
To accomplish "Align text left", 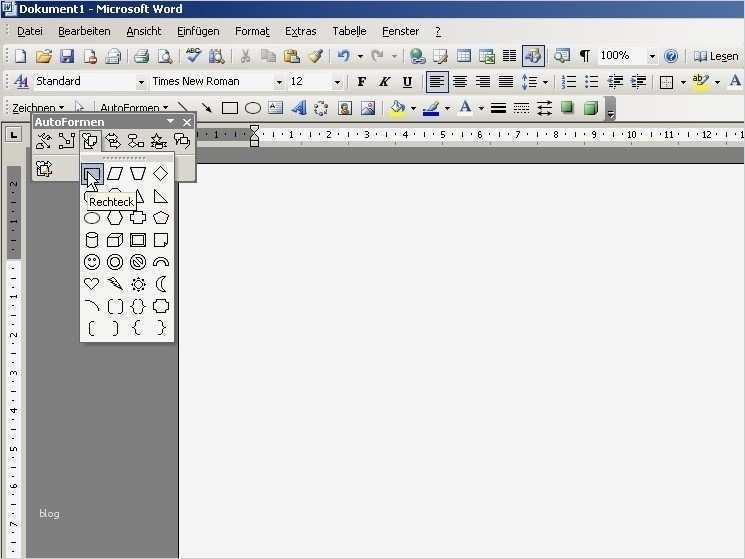I will click(437, 82).
